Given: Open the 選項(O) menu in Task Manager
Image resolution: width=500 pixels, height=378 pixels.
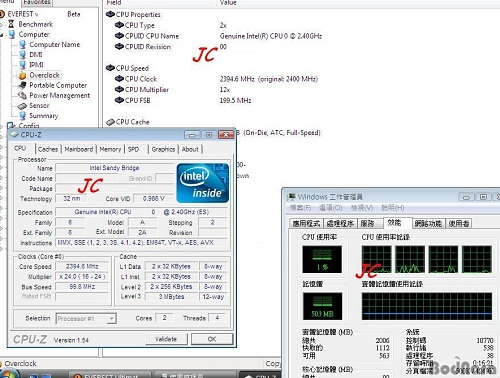Looking at the screenshot, I should point(331,208).
